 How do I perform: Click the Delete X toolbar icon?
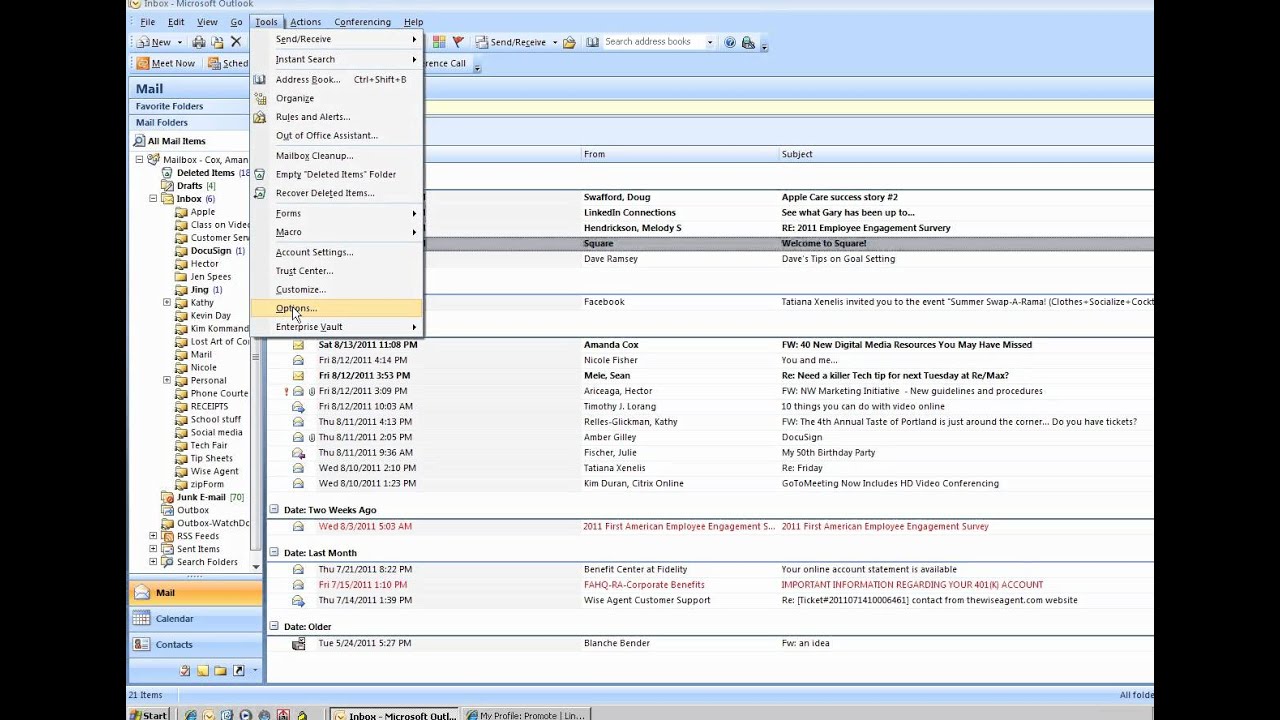click(236, 42)
